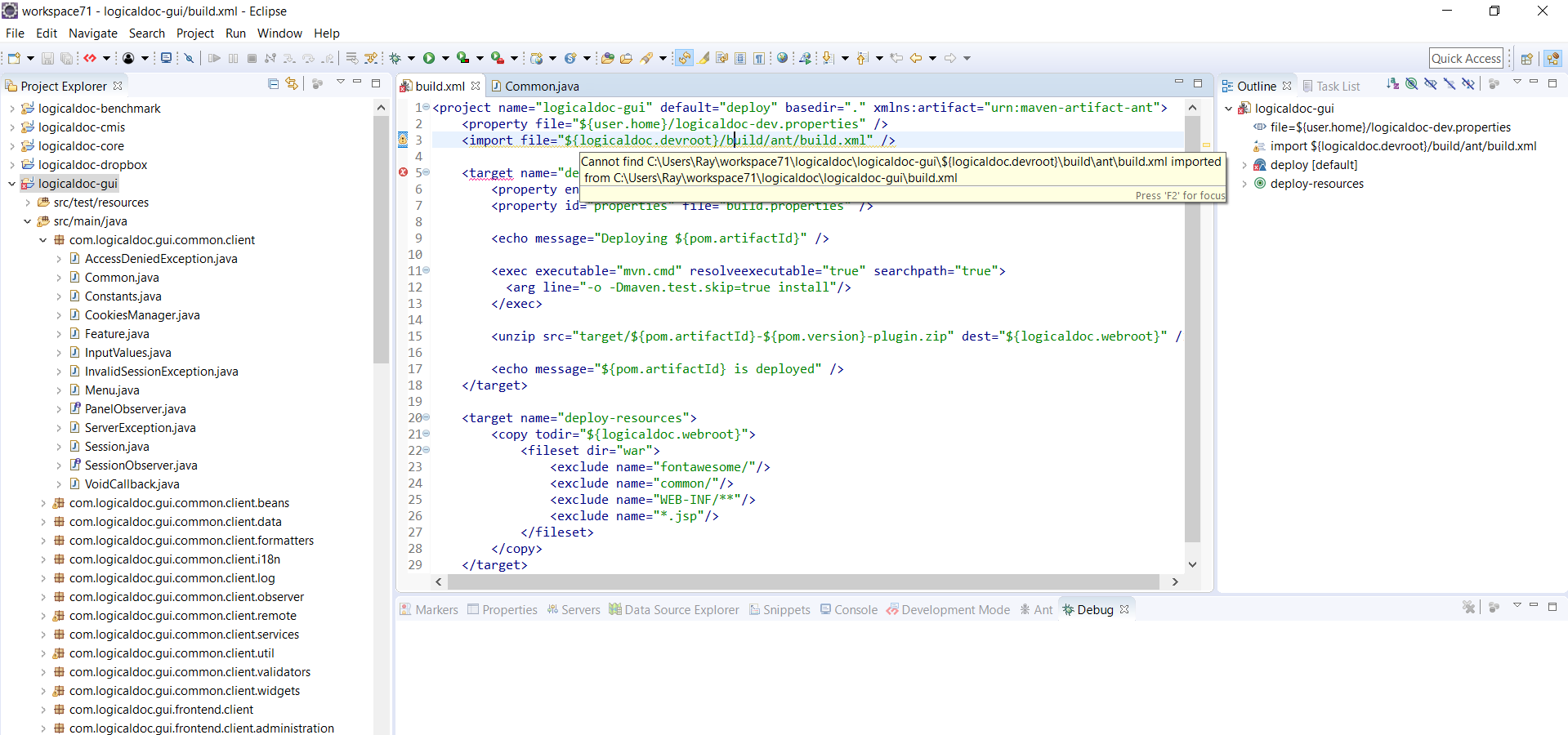The height and width of the screenshot is (735, 1568).
Task: Click the Skip All Breakpoints icon
Action: tap(189, 58)
